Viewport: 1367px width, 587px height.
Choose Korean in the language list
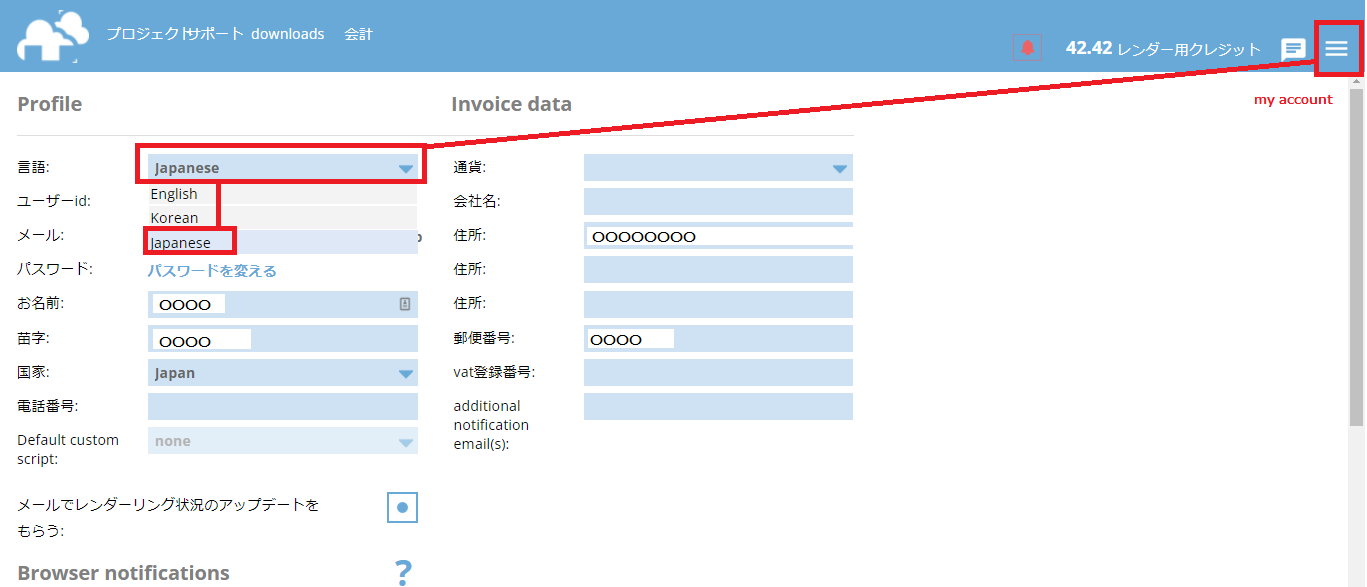coord(175,218)
